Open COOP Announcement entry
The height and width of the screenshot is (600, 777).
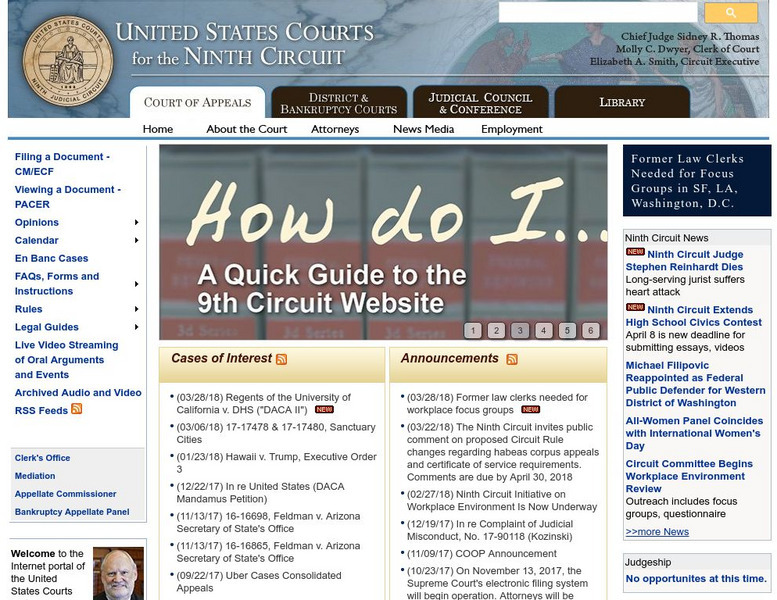[482, 553]
